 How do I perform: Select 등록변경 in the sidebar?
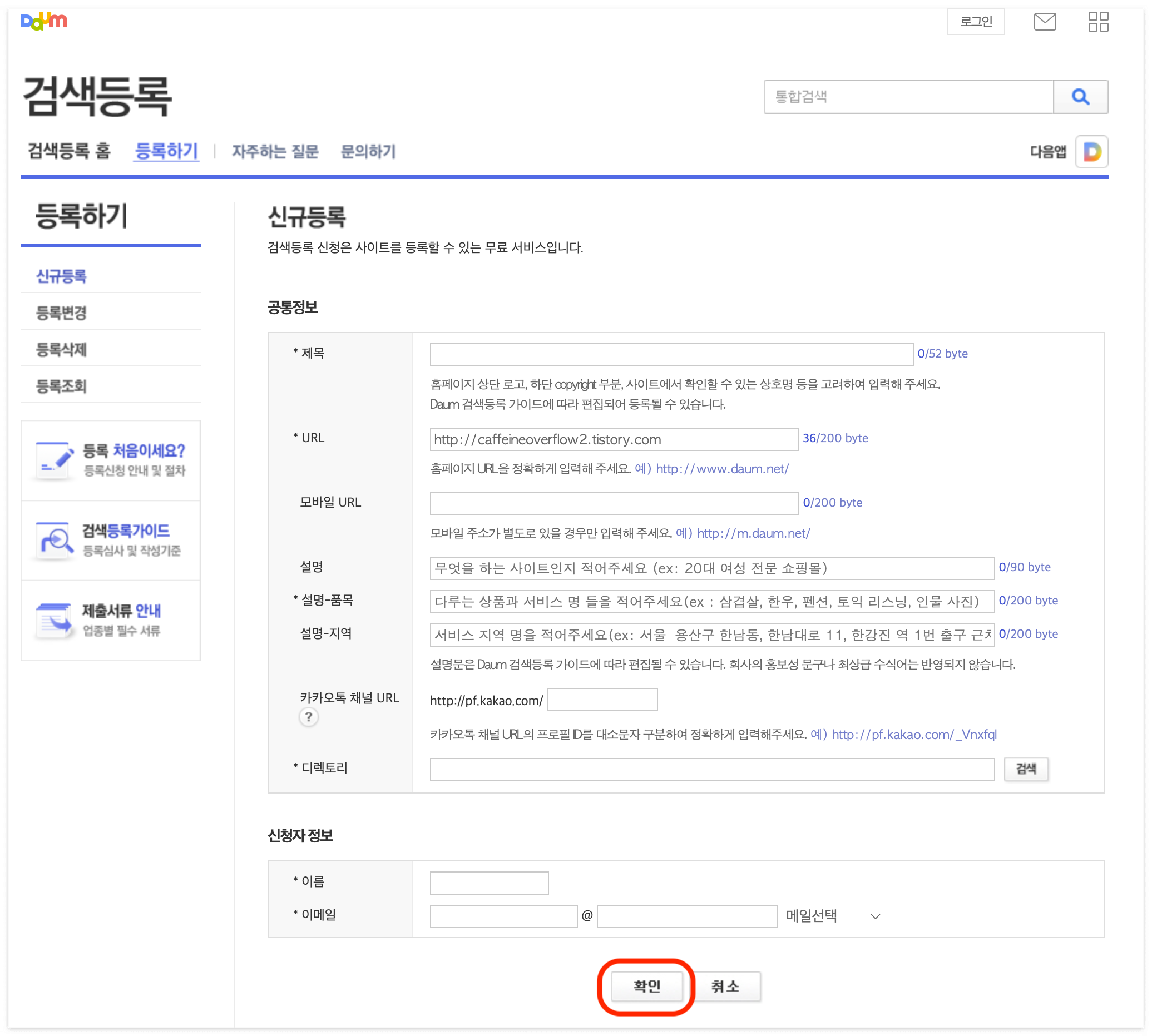62,313
